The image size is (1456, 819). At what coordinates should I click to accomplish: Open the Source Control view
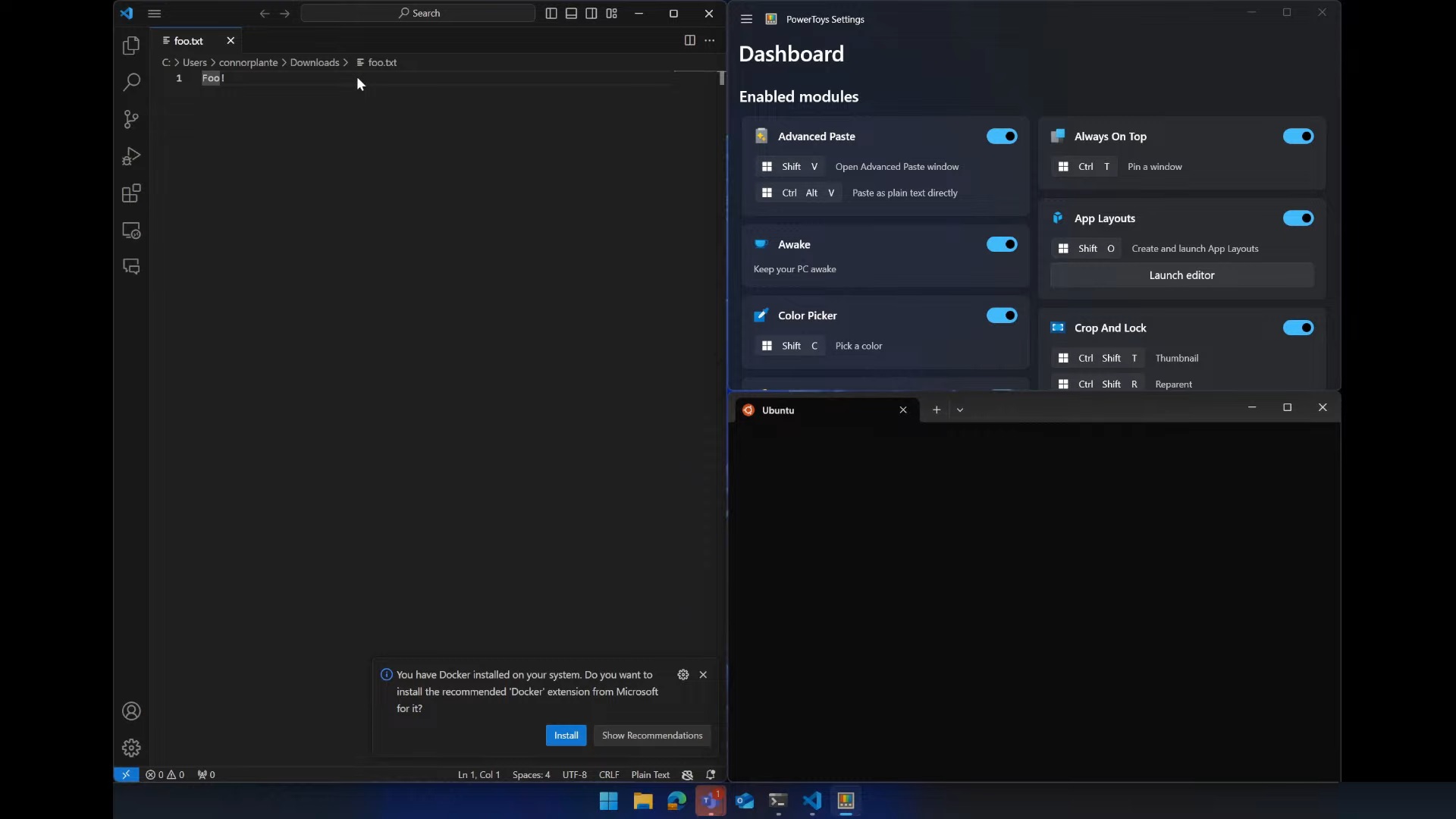(131, 119)
